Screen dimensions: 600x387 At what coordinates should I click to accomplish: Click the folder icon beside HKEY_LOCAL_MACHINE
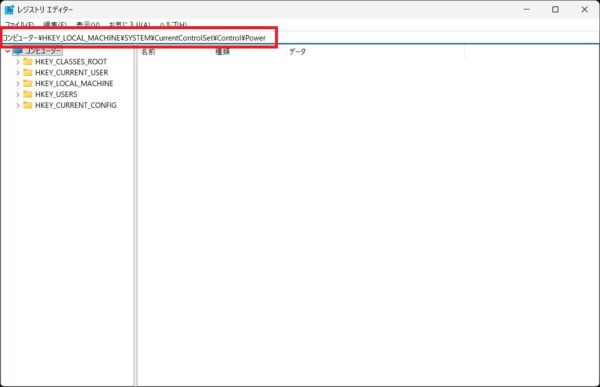(x=28, y=83)
